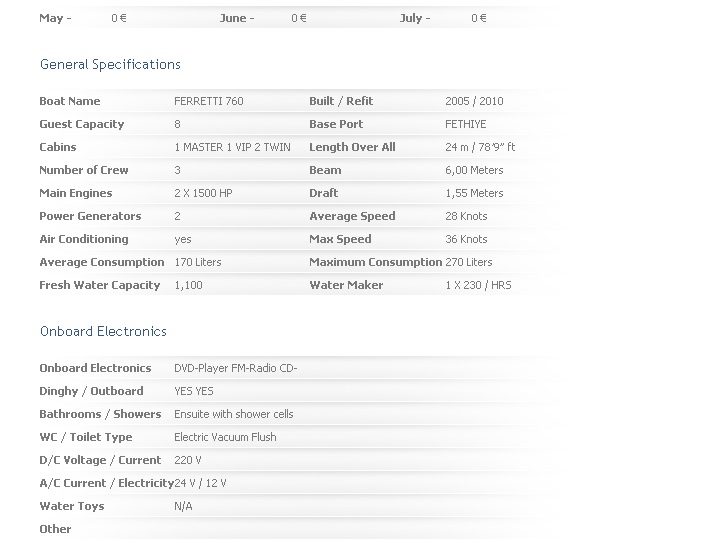Image resolution: width=709 pixels, height=547 pixels.
Task: Click the Average Consumption 170 Liters value
Action: 198,262
